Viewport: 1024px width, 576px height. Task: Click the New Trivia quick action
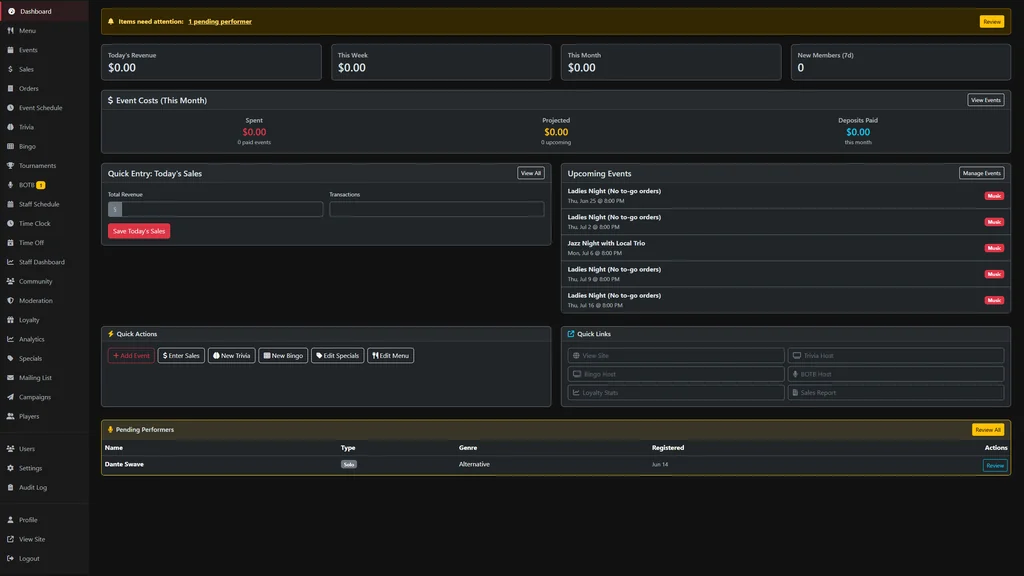[232, 355]
